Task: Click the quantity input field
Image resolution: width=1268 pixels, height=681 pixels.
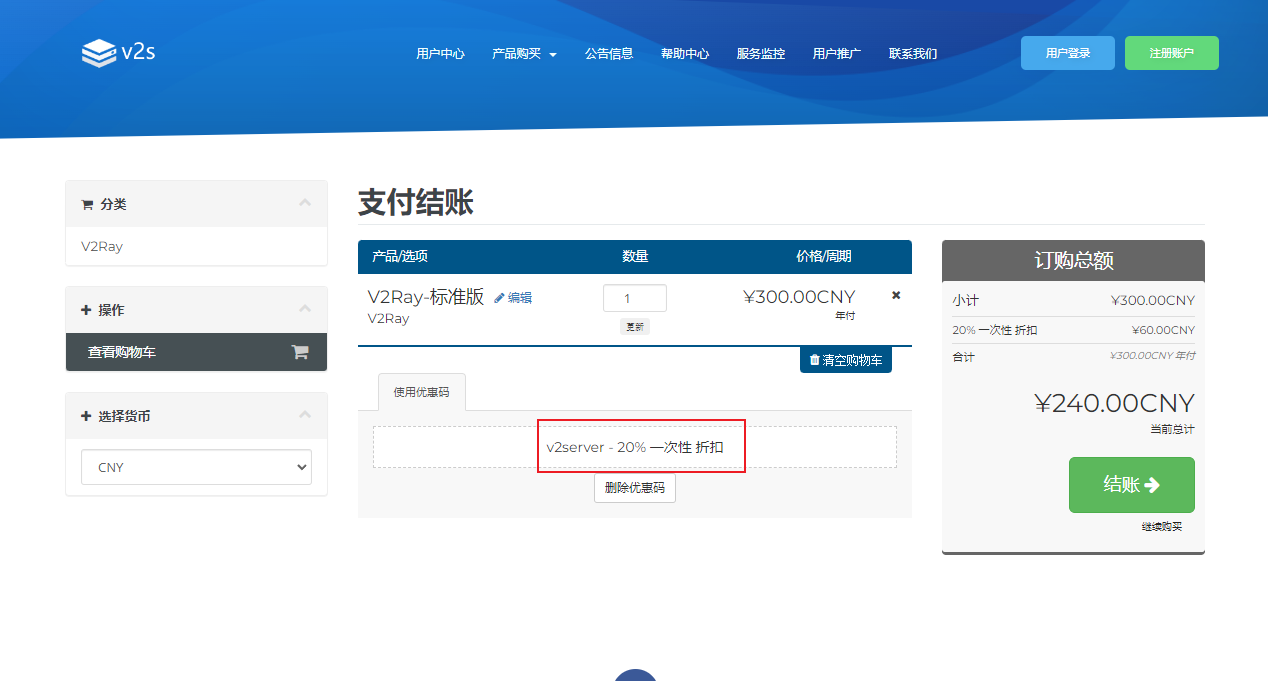Action: 634,298
